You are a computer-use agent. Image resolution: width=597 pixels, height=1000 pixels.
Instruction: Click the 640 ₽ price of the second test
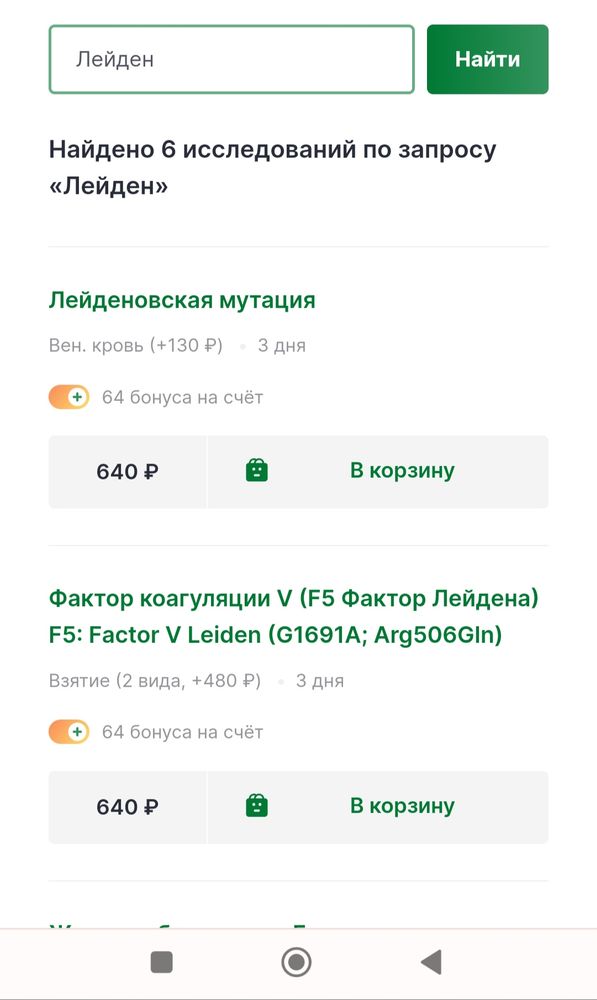[x=127, y=807]
